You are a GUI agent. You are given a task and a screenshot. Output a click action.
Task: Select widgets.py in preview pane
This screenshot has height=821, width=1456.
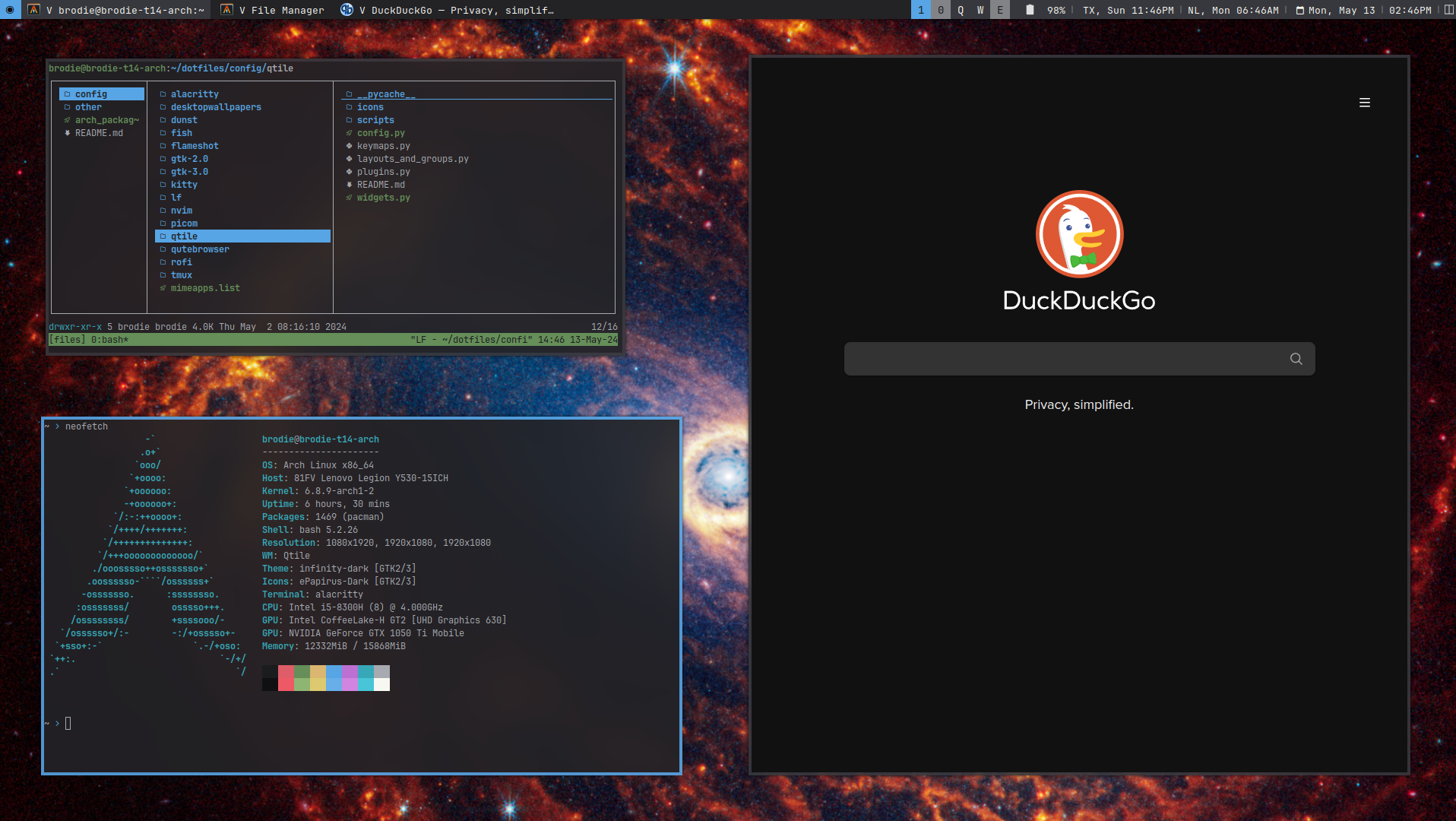click(x=384, y=198)
